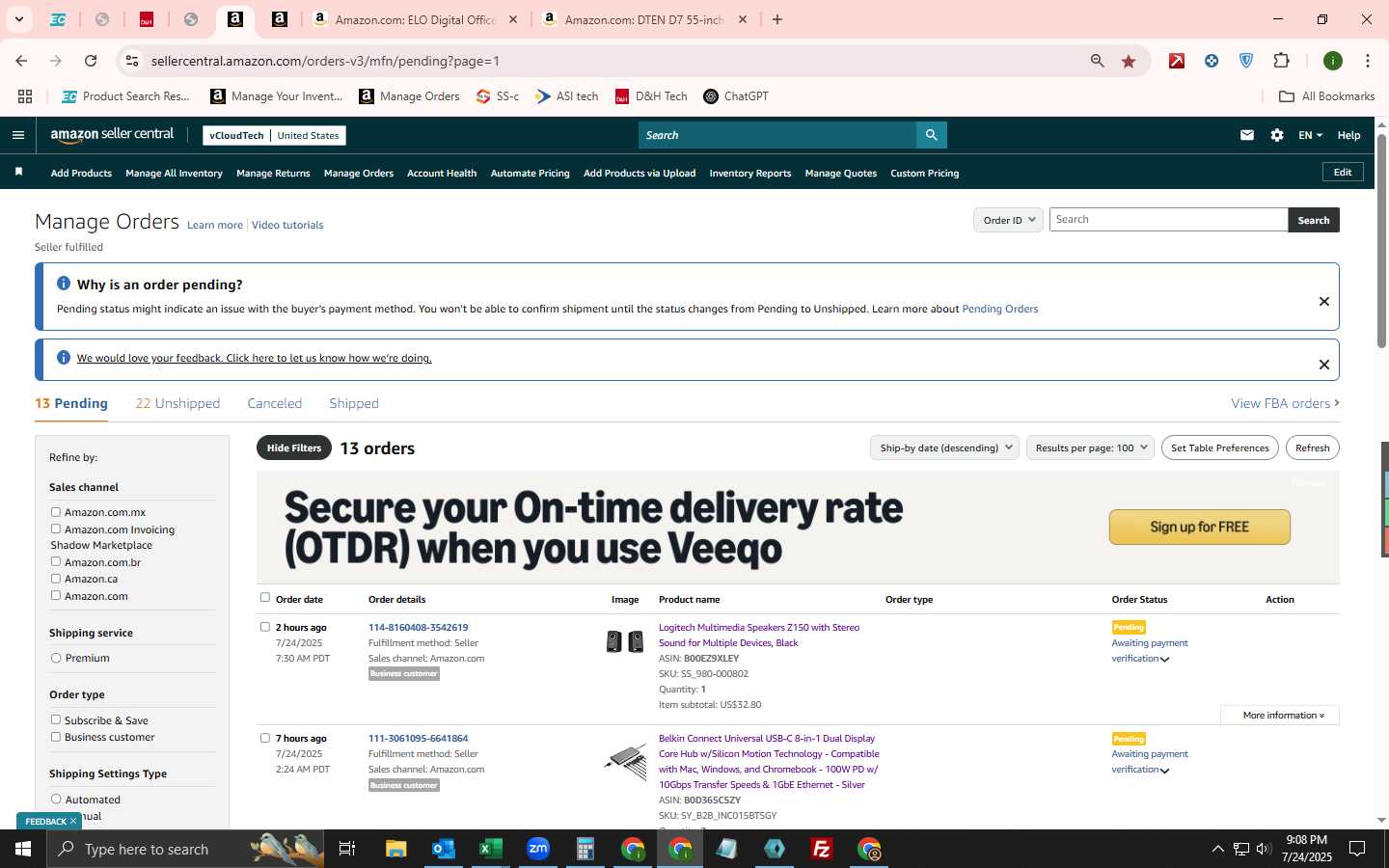Viewport: 1389px width, 868px height.
Task: Check the Amazon.com.mx sales channel checkbox
Action: 56,512
